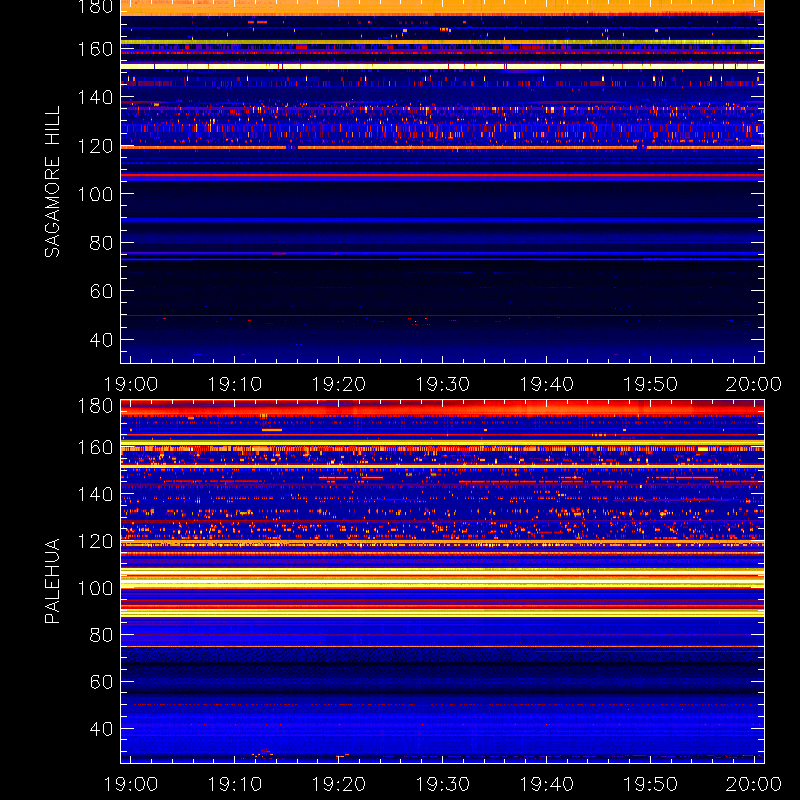
Task: Select the 100 tick label on Sagamore Hill plot
Action: (x=95, y=194)
